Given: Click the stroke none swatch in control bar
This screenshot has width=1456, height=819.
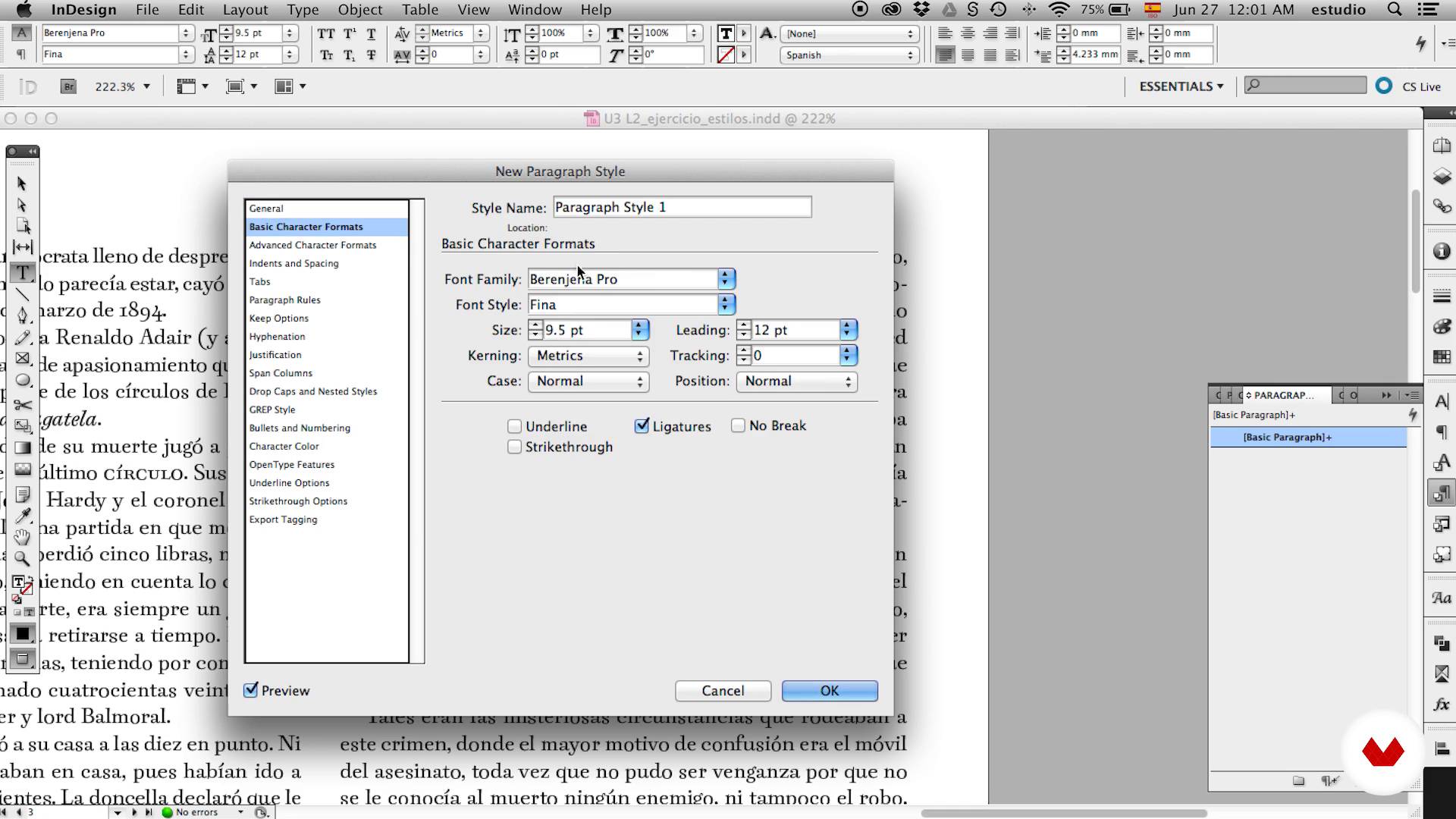Looking at the screenshot, I should click(x=726, y=55).
